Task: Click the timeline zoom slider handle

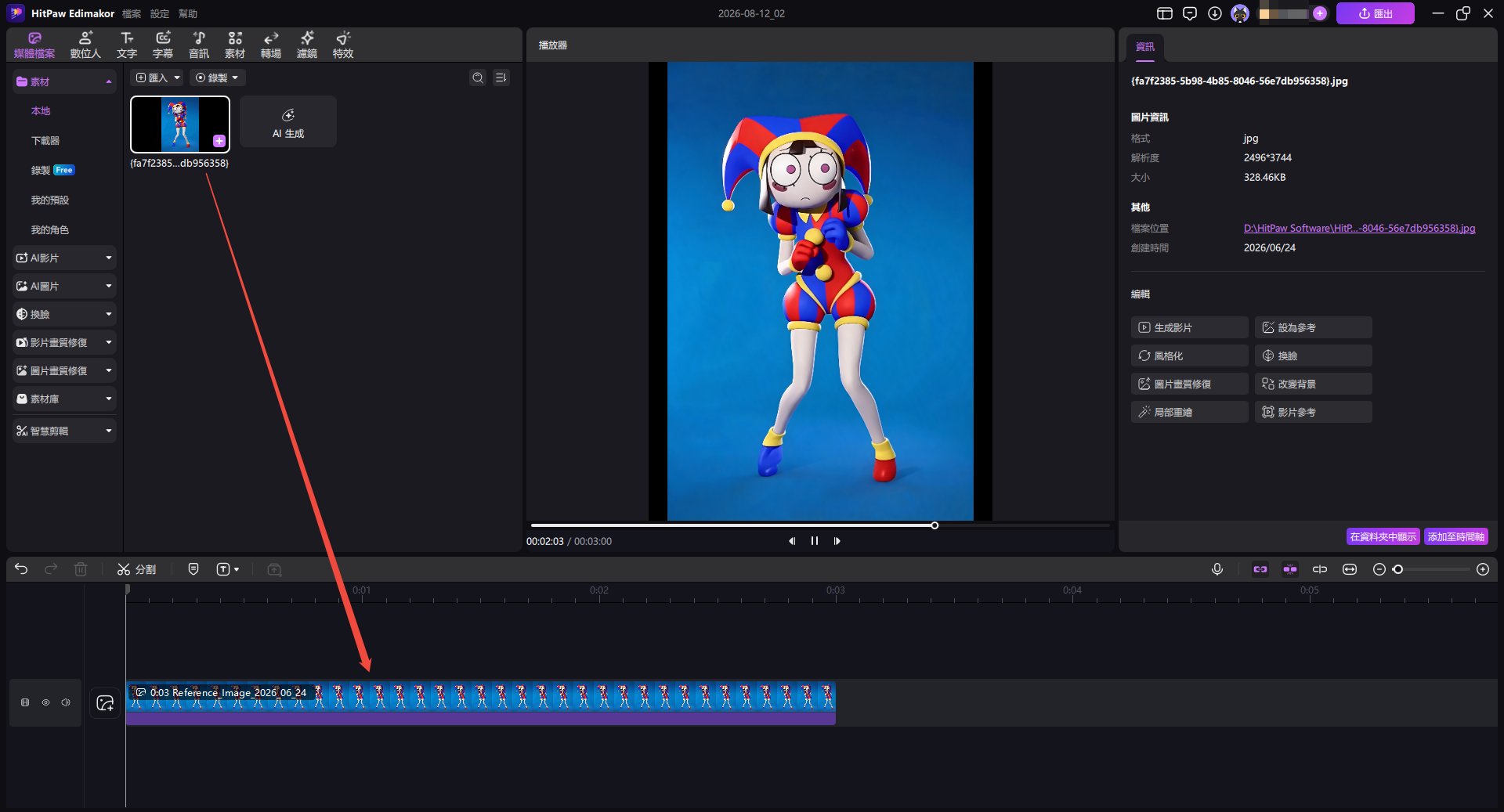Action: [1398, 569]
